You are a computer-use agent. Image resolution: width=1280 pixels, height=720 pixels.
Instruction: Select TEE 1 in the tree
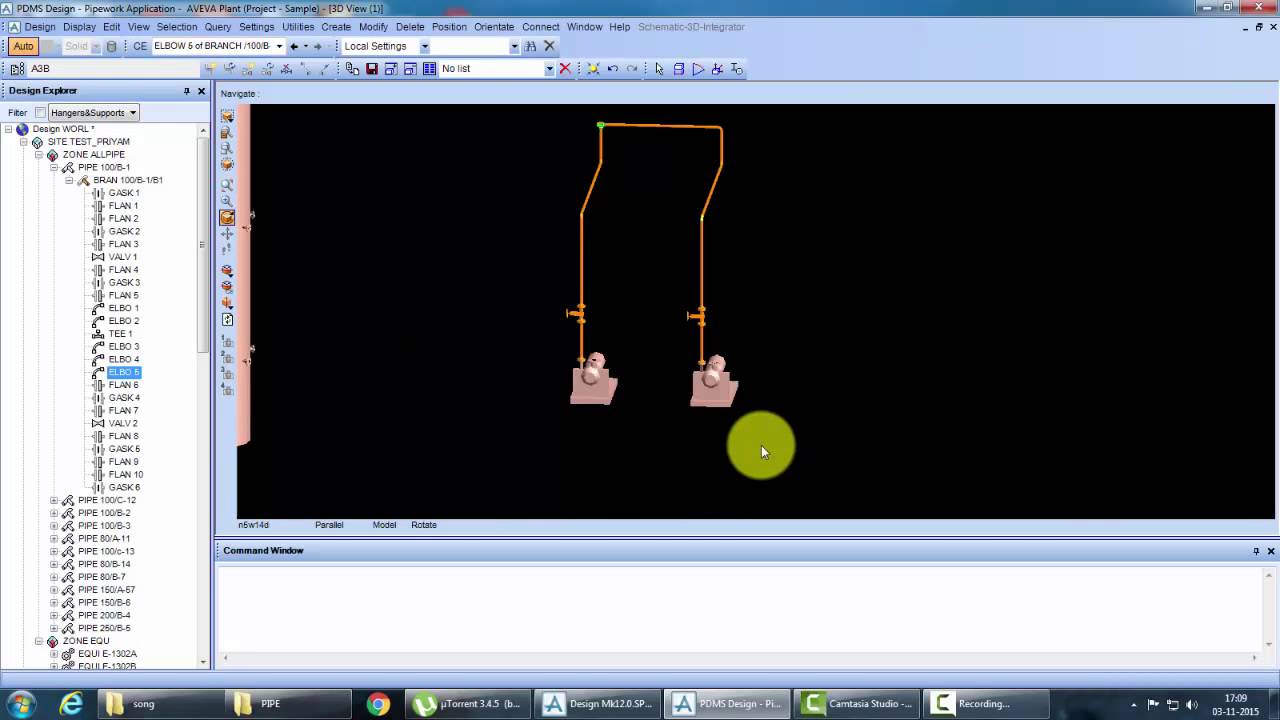tap(120, 334)
